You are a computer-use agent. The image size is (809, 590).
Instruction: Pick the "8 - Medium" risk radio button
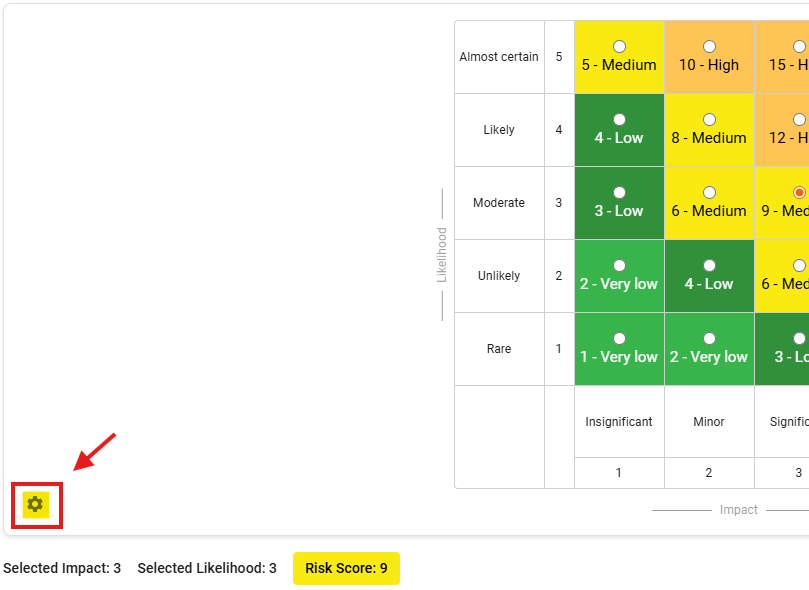[709, 120]
